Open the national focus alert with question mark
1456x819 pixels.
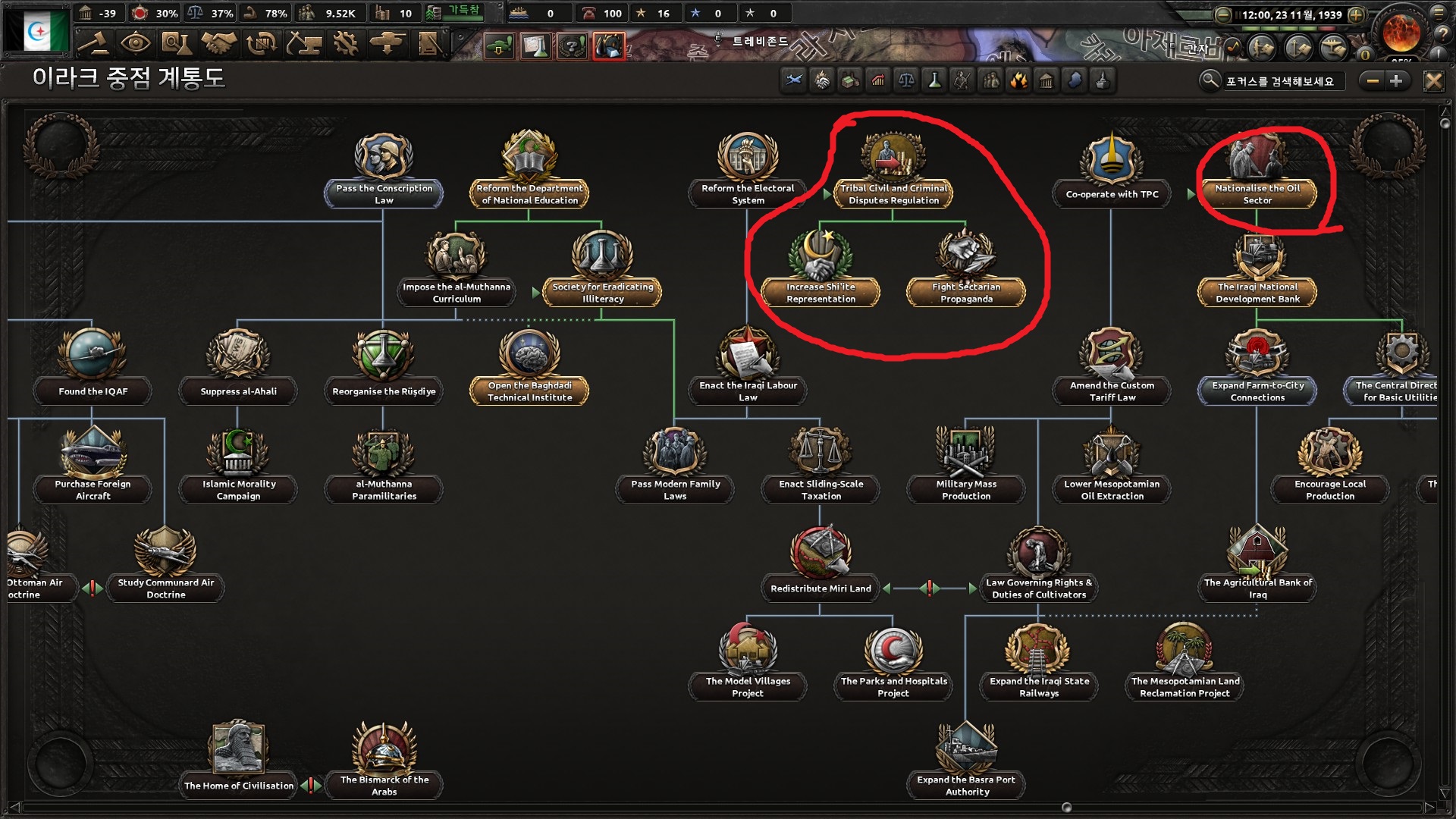572,45
